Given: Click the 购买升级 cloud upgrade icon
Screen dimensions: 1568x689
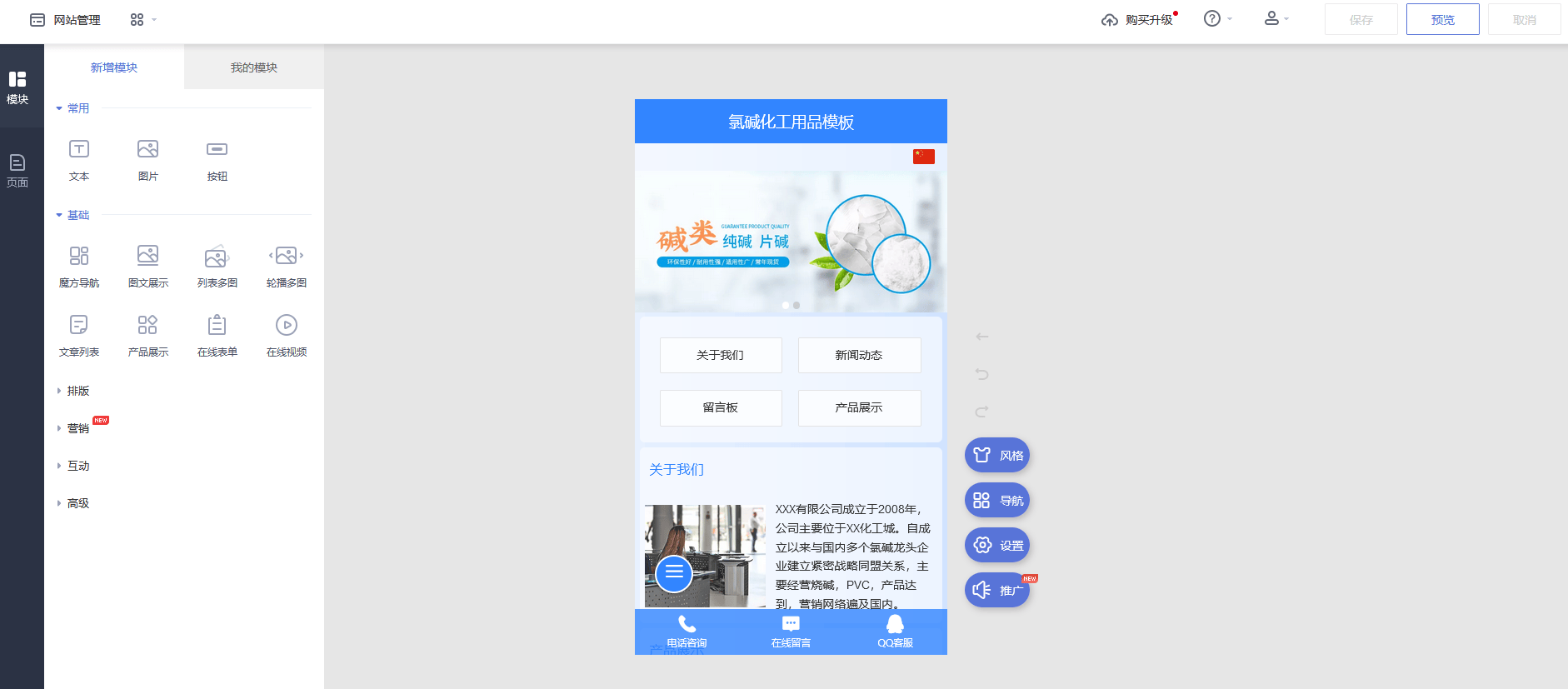Looking at the screenshot, I should click(x=1109, y=20).
